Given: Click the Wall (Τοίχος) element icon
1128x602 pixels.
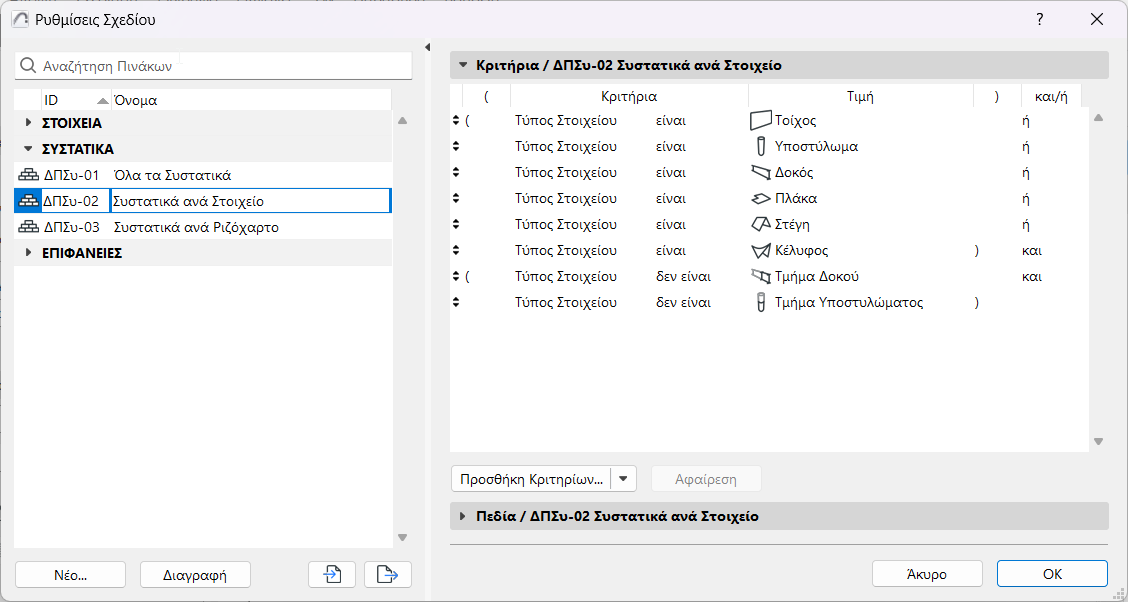Looking at the screenshot, I should click(x=761, y=120).
